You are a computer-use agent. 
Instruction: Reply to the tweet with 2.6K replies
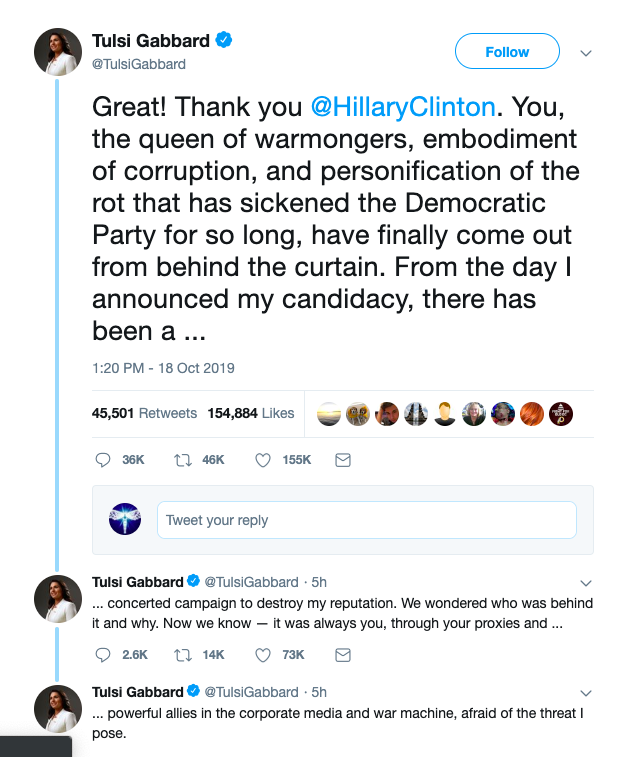pyautogui.click(x=103, y=655)
